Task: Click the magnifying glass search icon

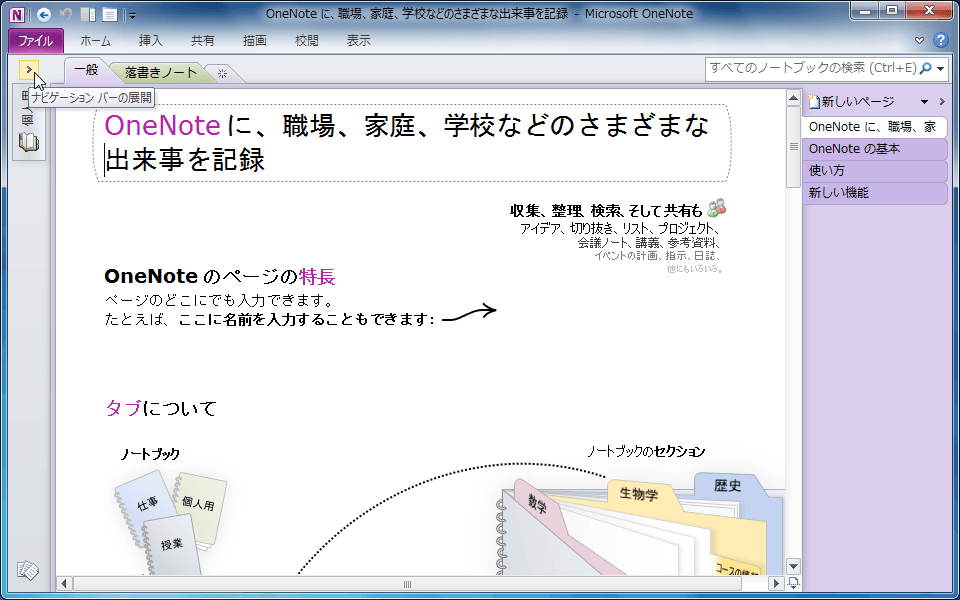Action: [x=926, y=69]
